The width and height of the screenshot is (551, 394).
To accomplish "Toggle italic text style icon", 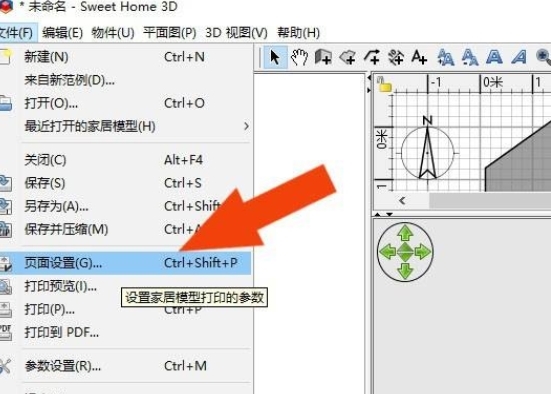I will [x=519, y=57].
